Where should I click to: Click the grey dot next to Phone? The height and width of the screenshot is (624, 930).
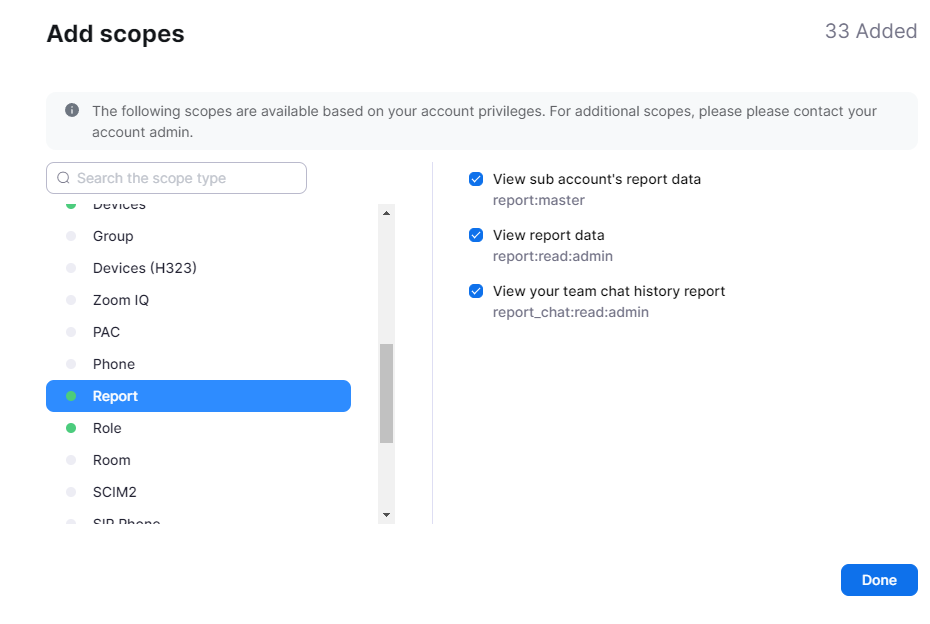(71, 364)
